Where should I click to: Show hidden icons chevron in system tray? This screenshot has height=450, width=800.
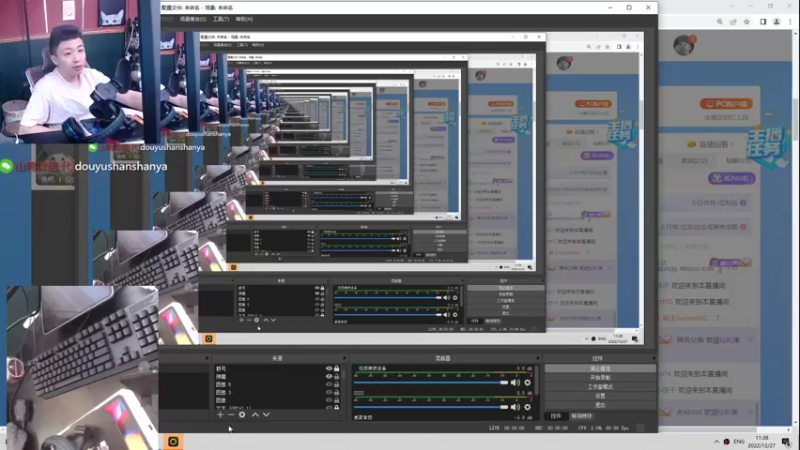pyautogui.click(x=716, y=442)
